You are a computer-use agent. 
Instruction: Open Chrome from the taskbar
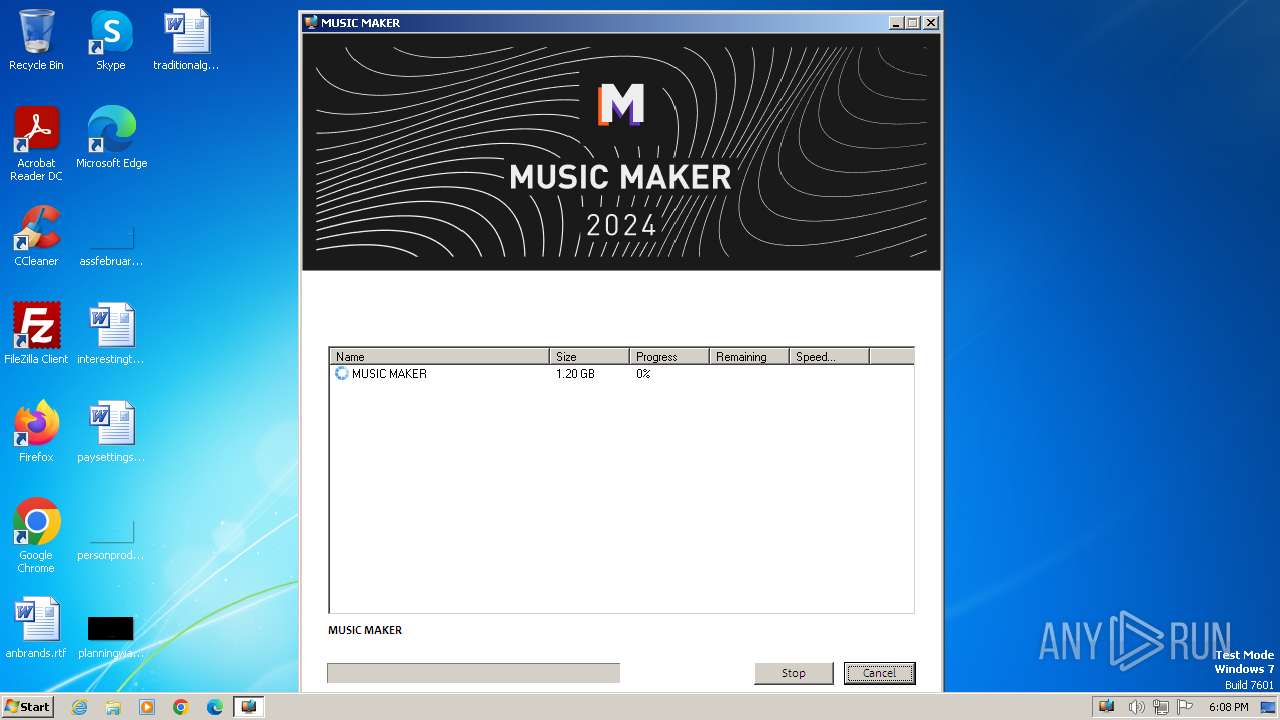(x=181, y=707)
